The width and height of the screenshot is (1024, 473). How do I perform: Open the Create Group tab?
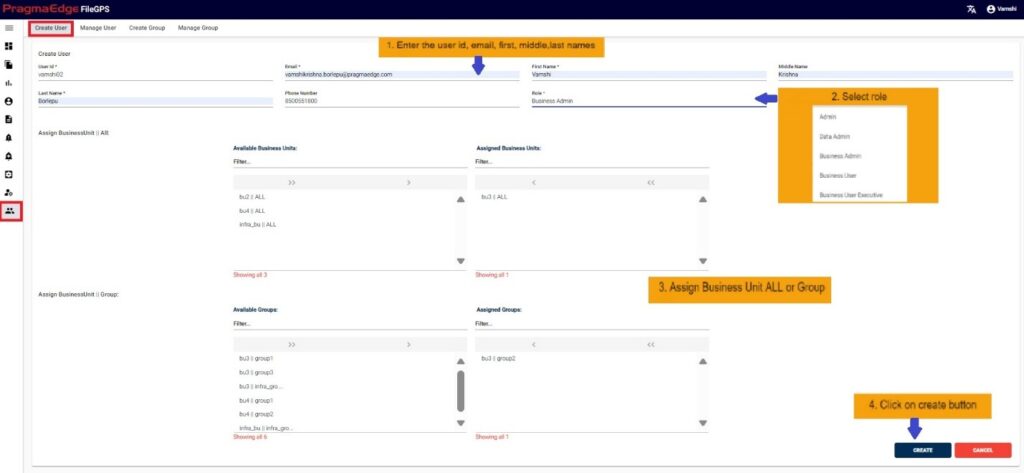[x=147, y=28]
